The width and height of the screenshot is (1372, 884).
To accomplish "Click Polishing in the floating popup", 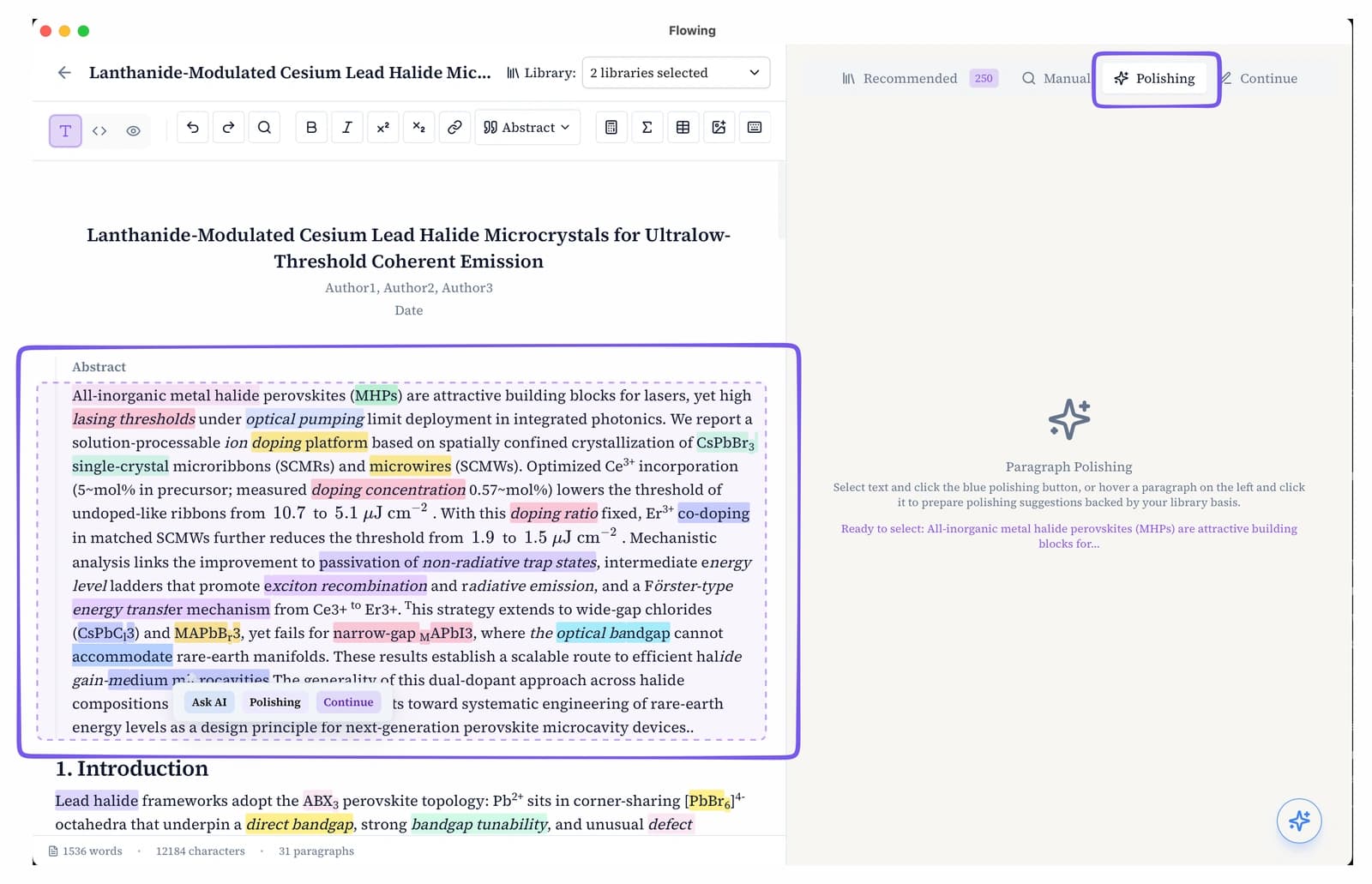I will [275, 702].
